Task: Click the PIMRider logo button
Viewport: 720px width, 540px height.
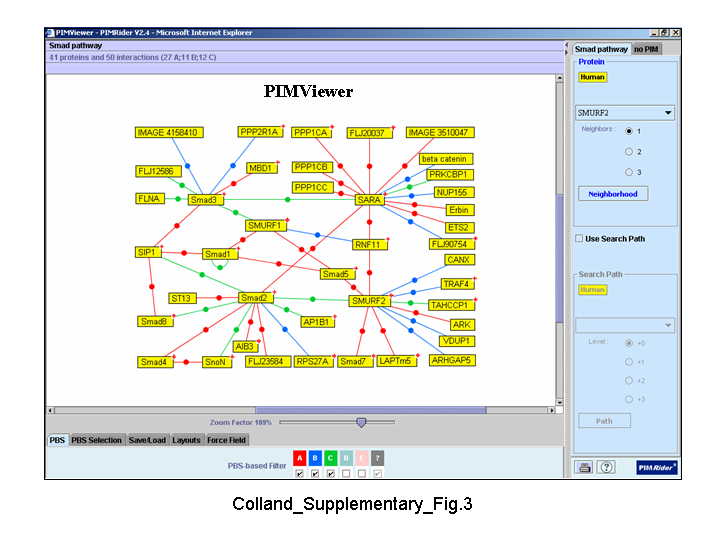Action: 658,467
